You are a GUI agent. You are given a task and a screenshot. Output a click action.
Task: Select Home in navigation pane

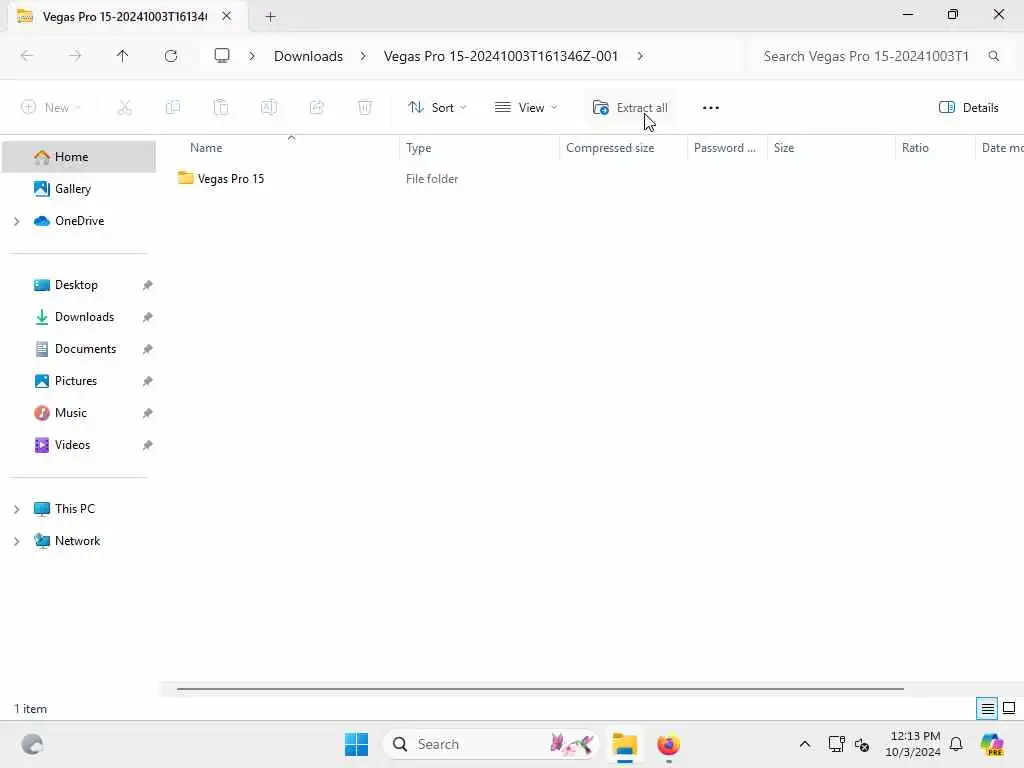tap(79, 157)
